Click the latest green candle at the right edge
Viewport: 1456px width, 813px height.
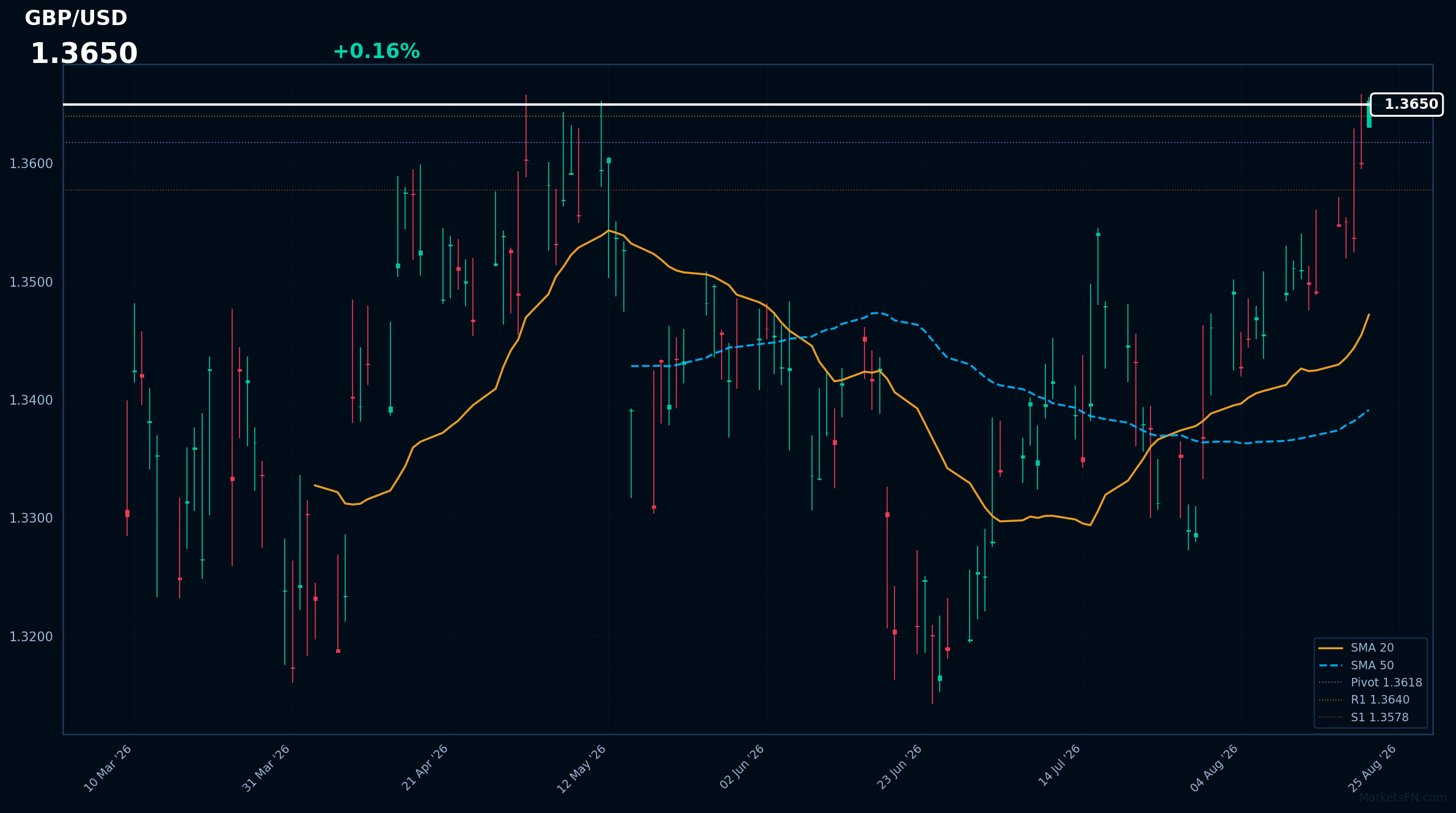pyautogui.click(x=1369, y=114)
